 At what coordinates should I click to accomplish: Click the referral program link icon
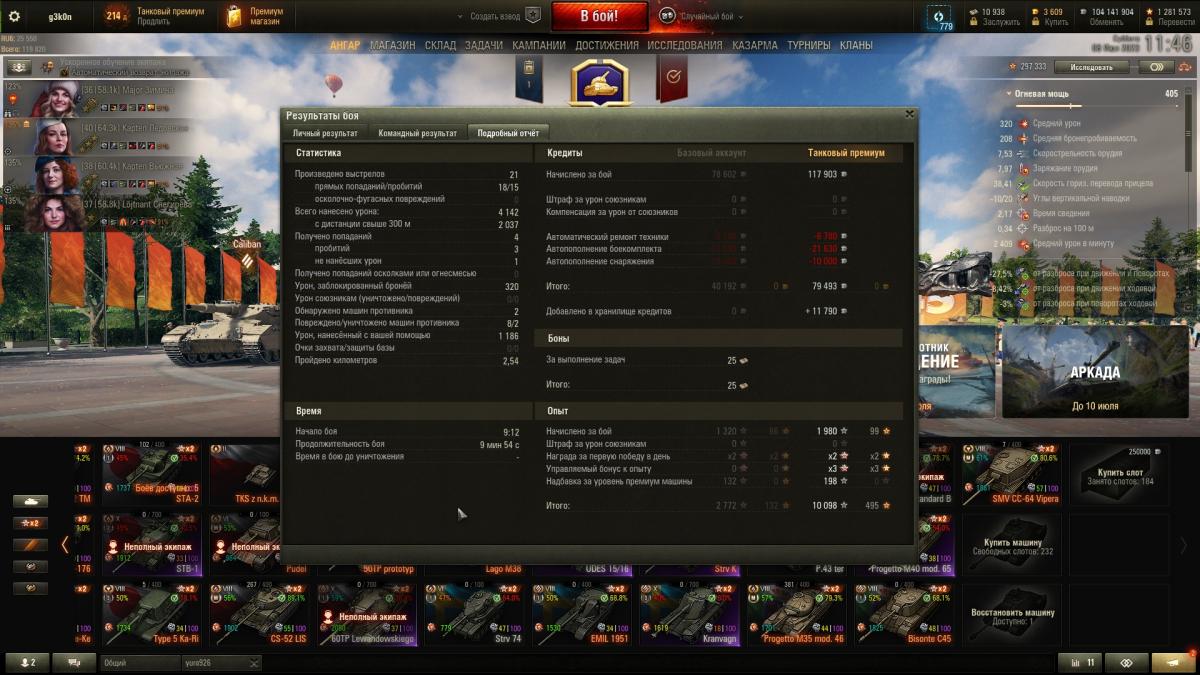coord(1126,662)
